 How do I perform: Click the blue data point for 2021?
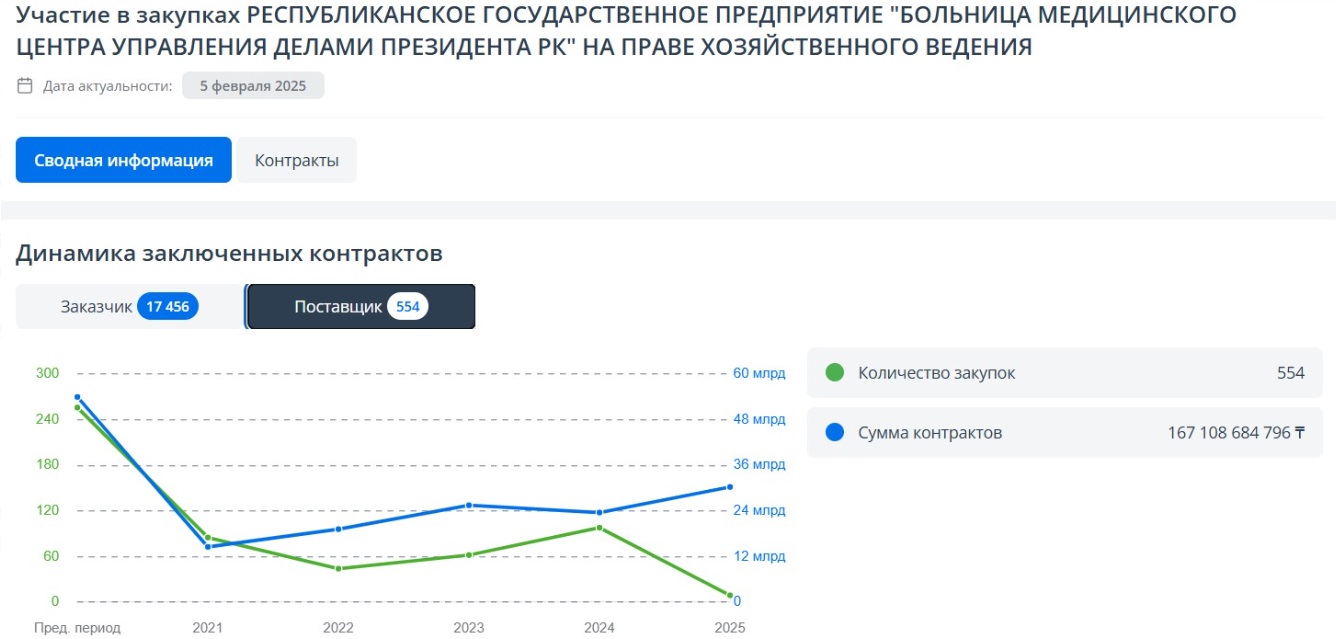tap(208, 547)
